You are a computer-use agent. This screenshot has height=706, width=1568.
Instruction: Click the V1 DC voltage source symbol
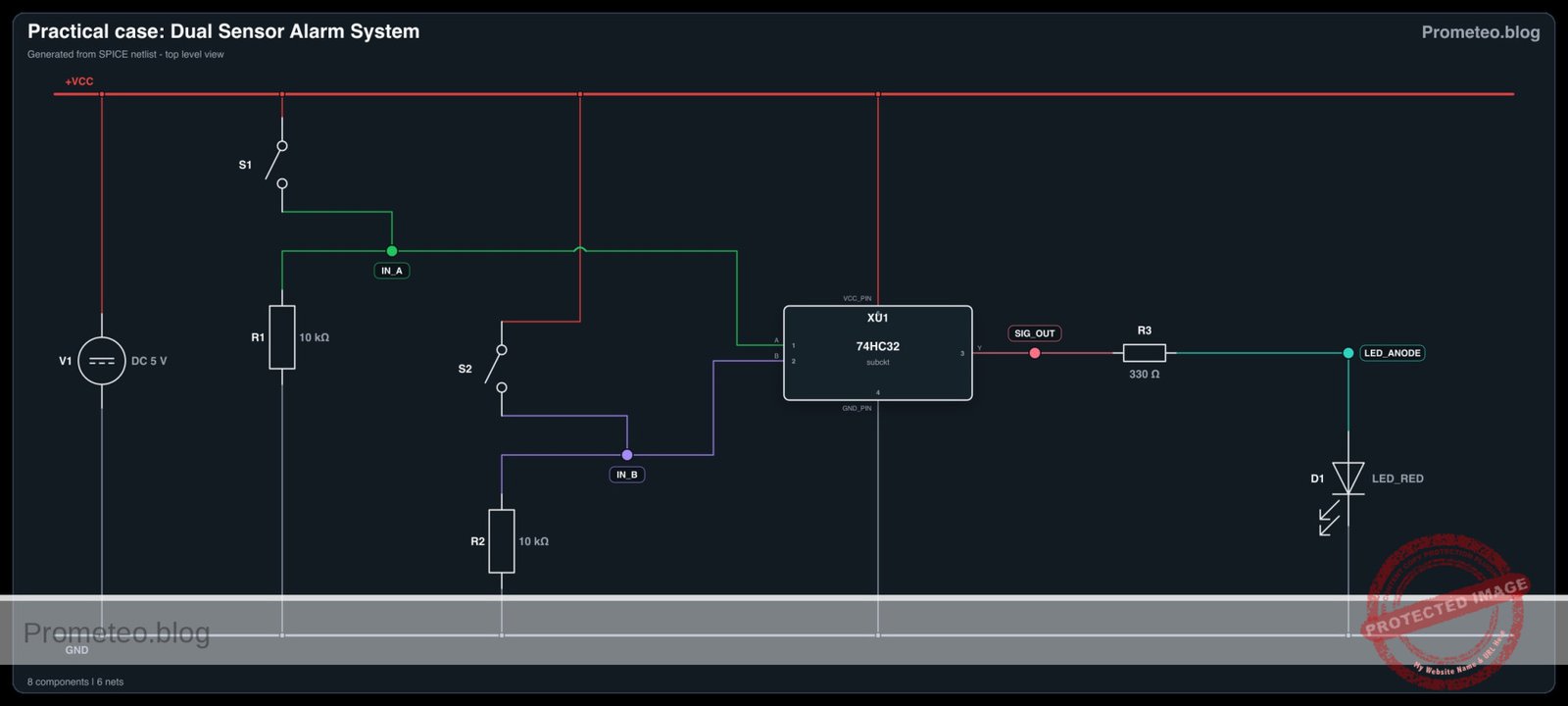tap(102, 361)
